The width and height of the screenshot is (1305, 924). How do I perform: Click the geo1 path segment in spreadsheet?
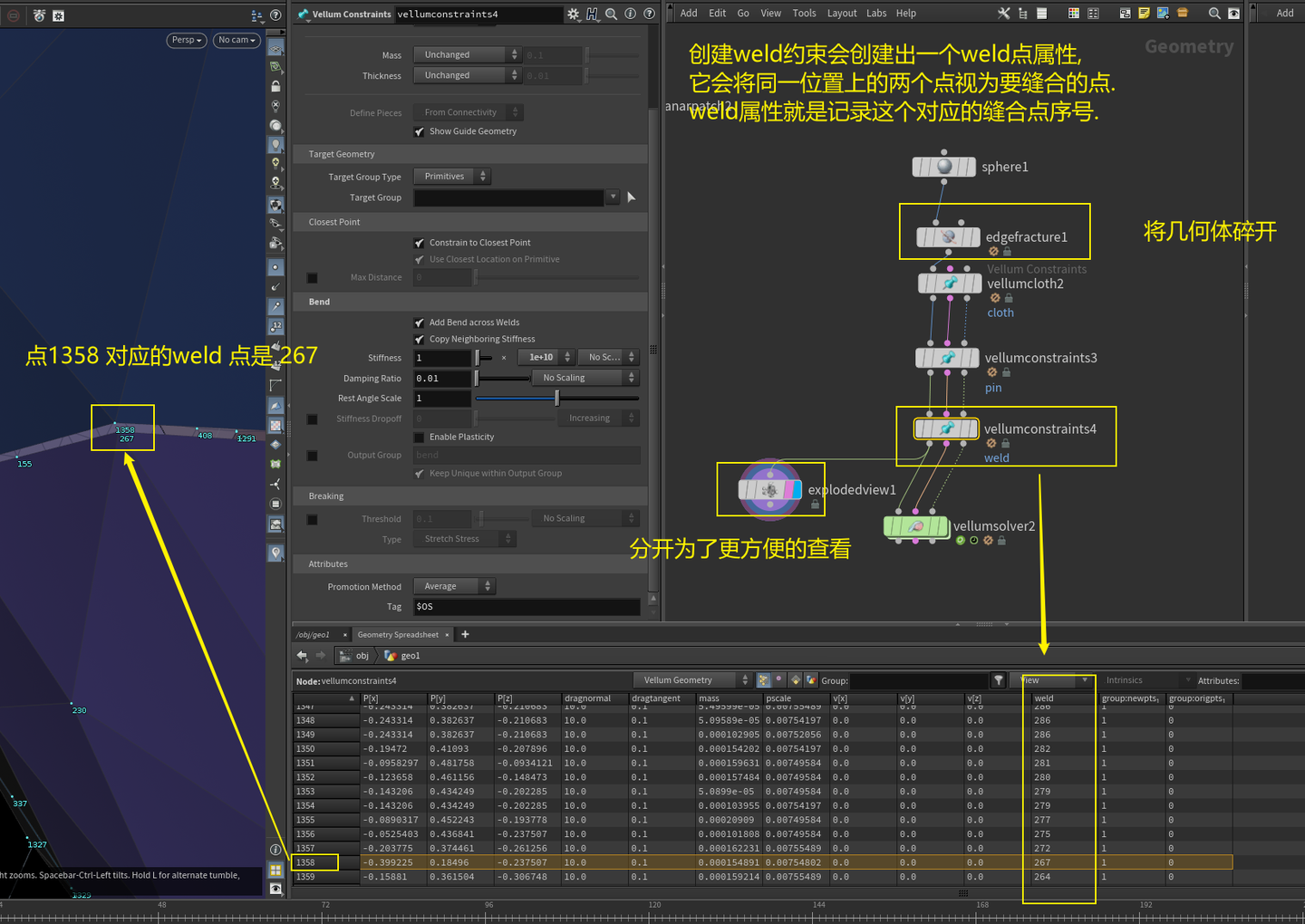pyautogui.click(x=403, y=656)
